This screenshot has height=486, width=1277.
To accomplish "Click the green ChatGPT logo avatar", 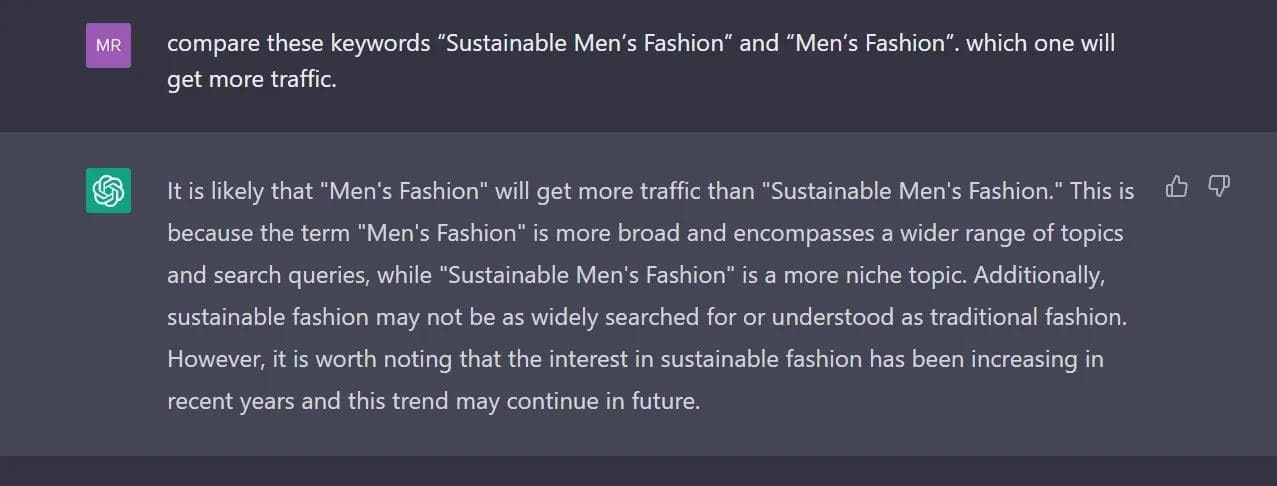I will pyautogui.click(x=108, y=190).
